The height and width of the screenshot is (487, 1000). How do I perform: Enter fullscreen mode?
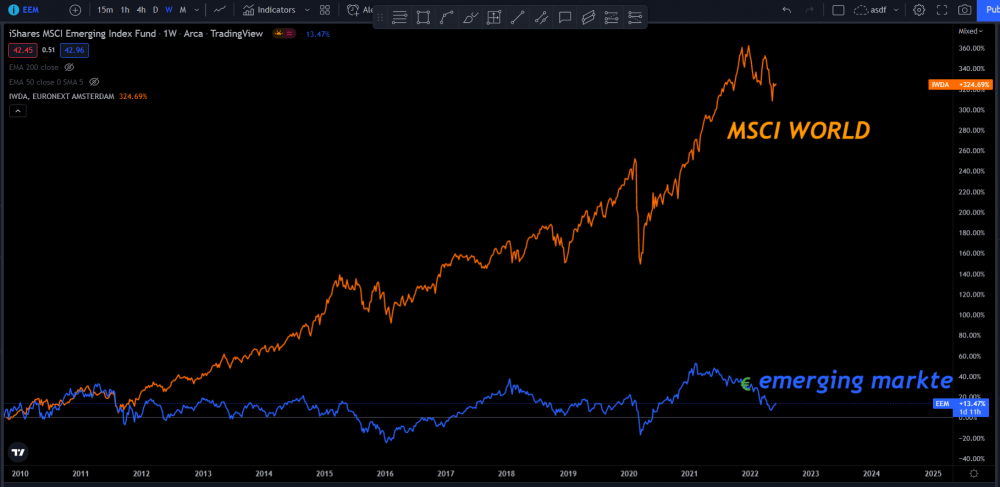coord(942,10)
